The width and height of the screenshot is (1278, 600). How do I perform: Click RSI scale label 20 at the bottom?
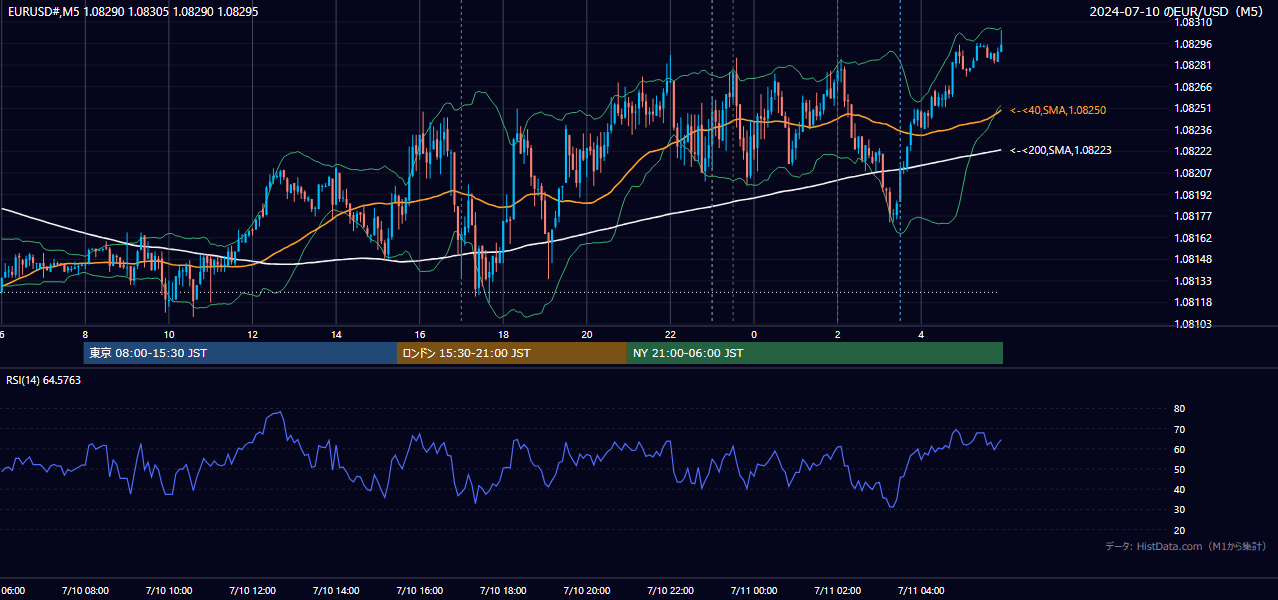tap(1179, 531)
